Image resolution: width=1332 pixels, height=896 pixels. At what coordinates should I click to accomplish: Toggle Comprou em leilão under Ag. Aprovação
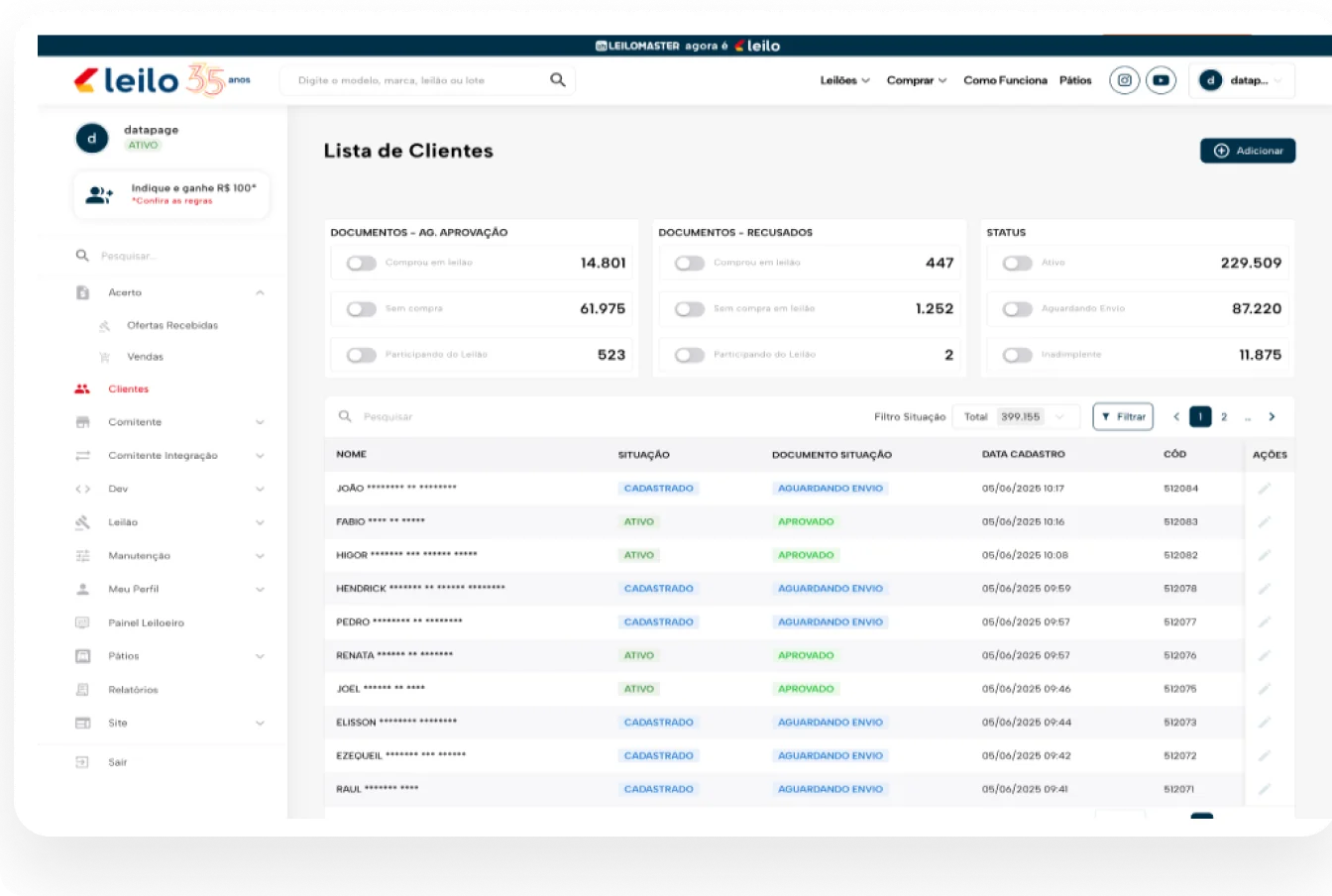tap(362, 263)
